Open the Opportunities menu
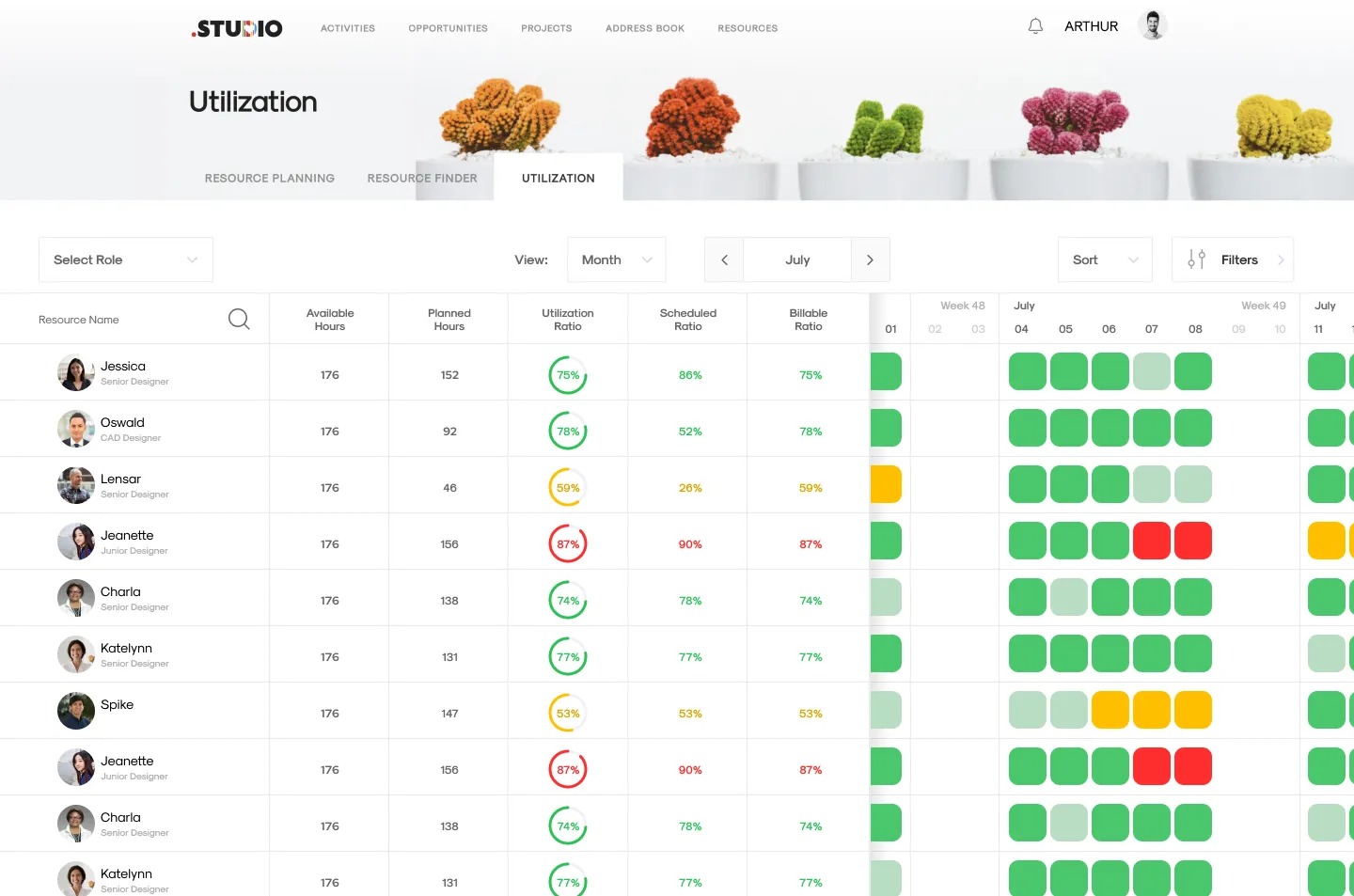Viewport: 1354px width, 896px height. pyautogui.click(x=448, y=28)
